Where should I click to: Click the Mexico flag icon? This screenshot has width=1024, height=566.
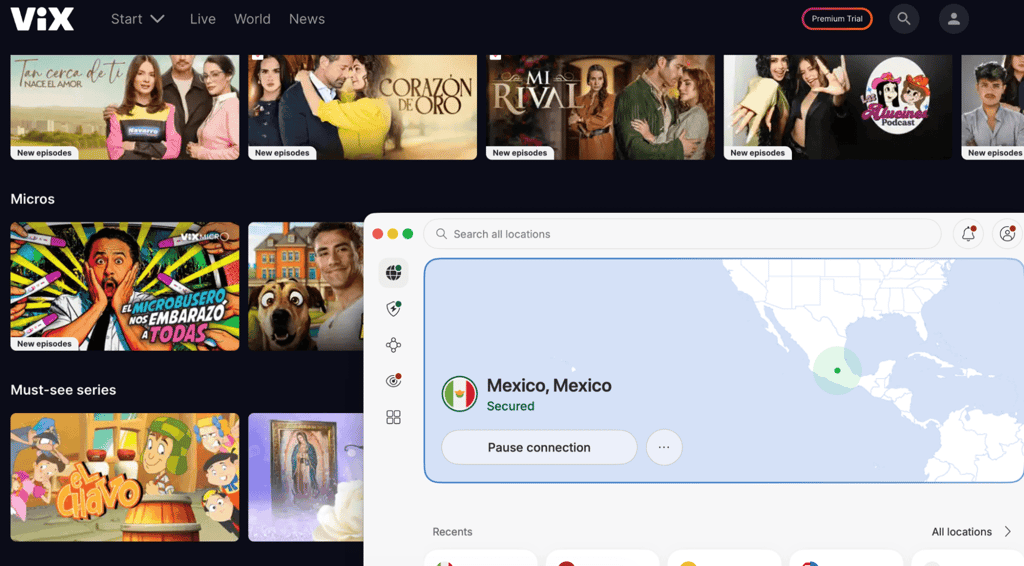pyautogui.click(x=459, y=394)
